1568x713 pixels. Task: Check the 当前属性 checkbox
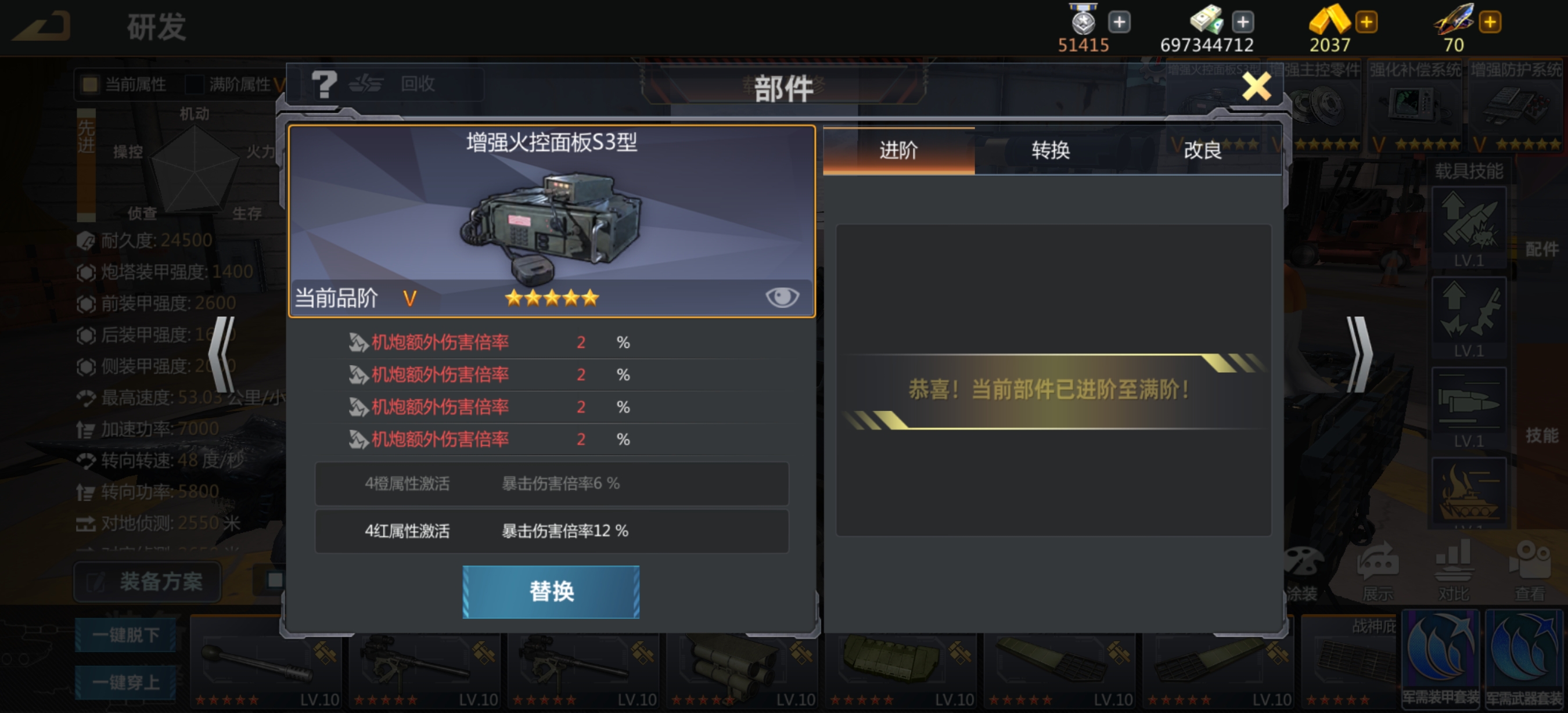click(x=90, y=85)
